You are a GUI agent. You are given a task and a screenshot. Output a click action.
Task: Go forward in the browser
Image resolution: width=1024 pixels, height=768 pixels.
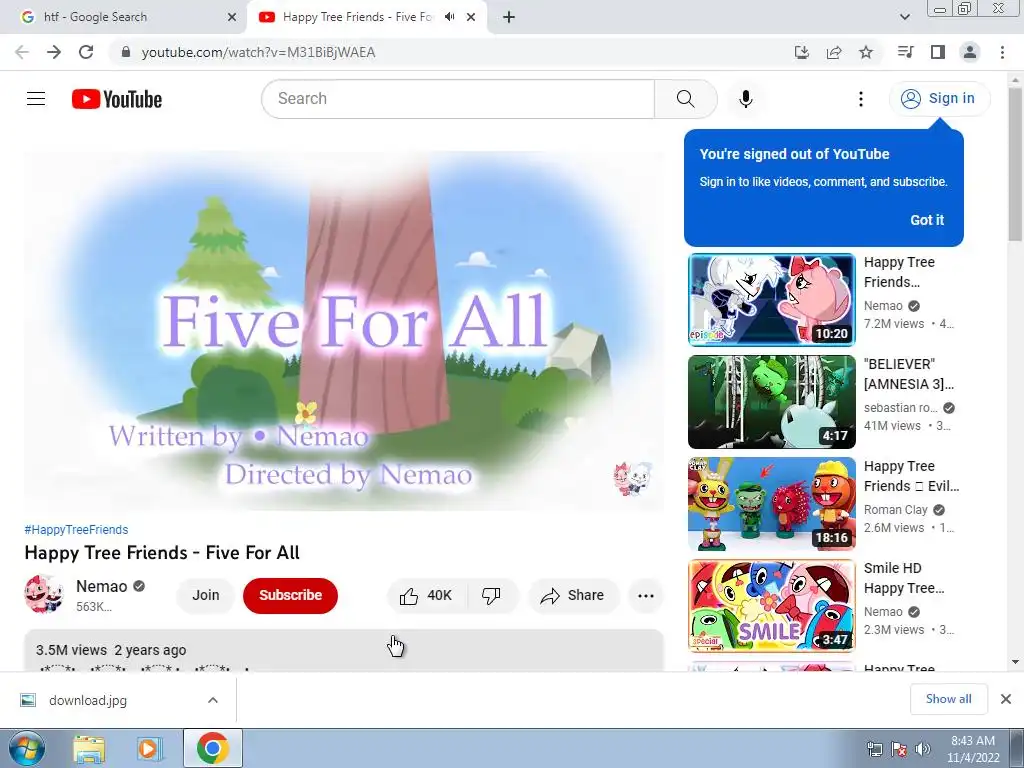[x=54, y=52]
